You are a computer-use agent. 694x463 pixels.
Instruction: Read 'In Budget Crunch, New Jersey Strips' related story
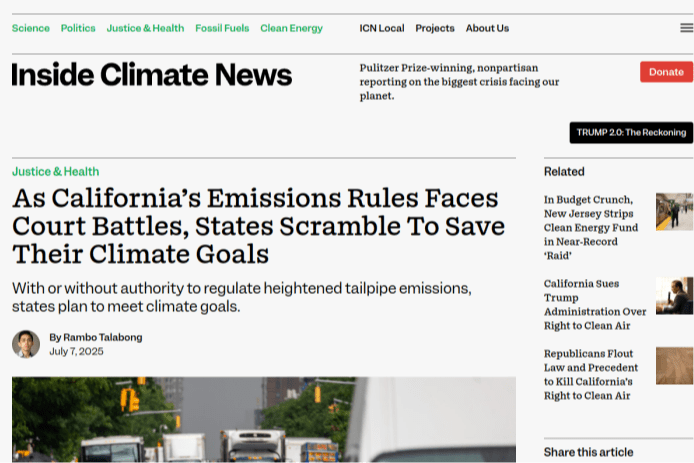[591, 228]
